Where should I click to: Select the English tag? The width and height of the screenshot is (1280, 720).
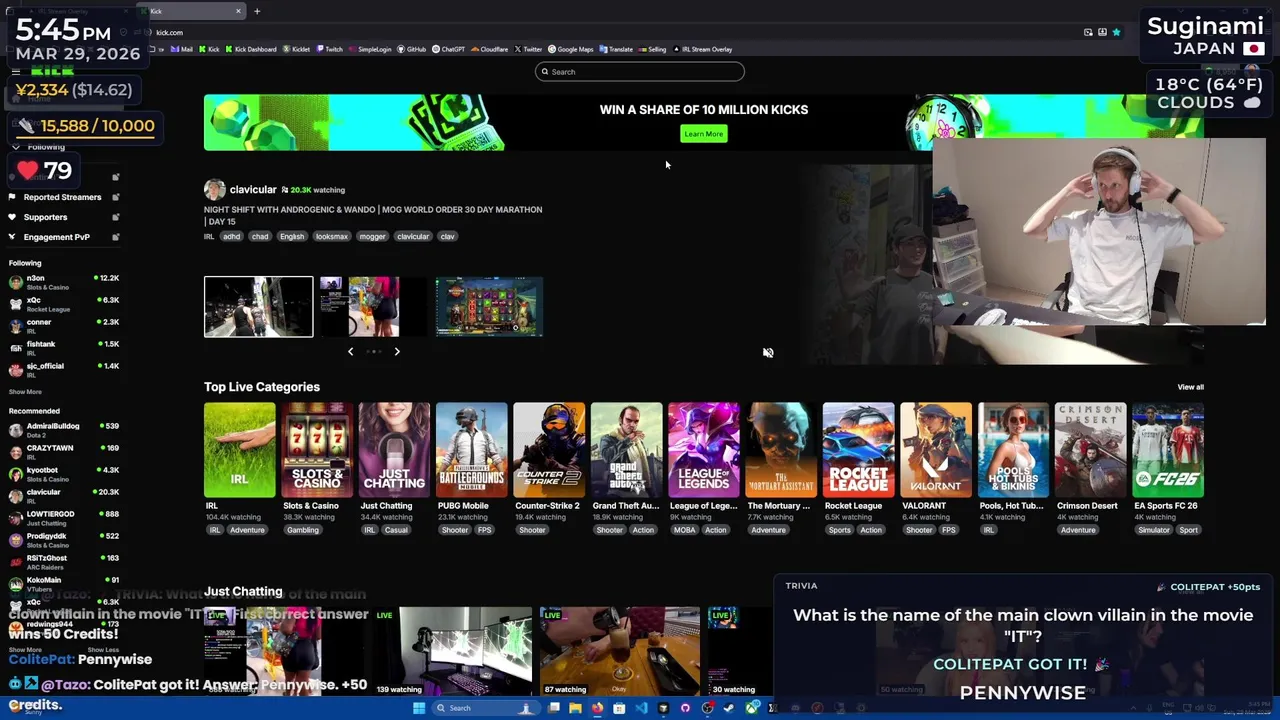click(292, 237)
